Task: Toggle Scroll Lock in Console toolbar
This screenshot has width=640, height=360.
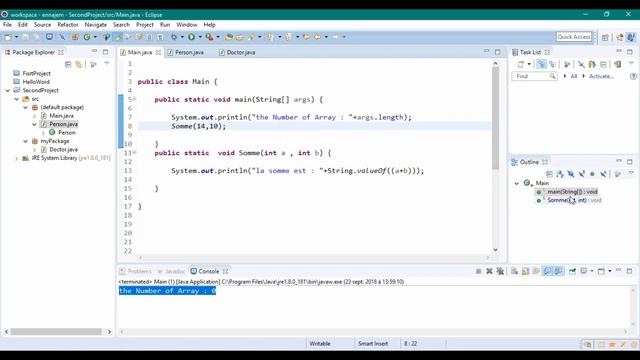Action: pos(525,271)
